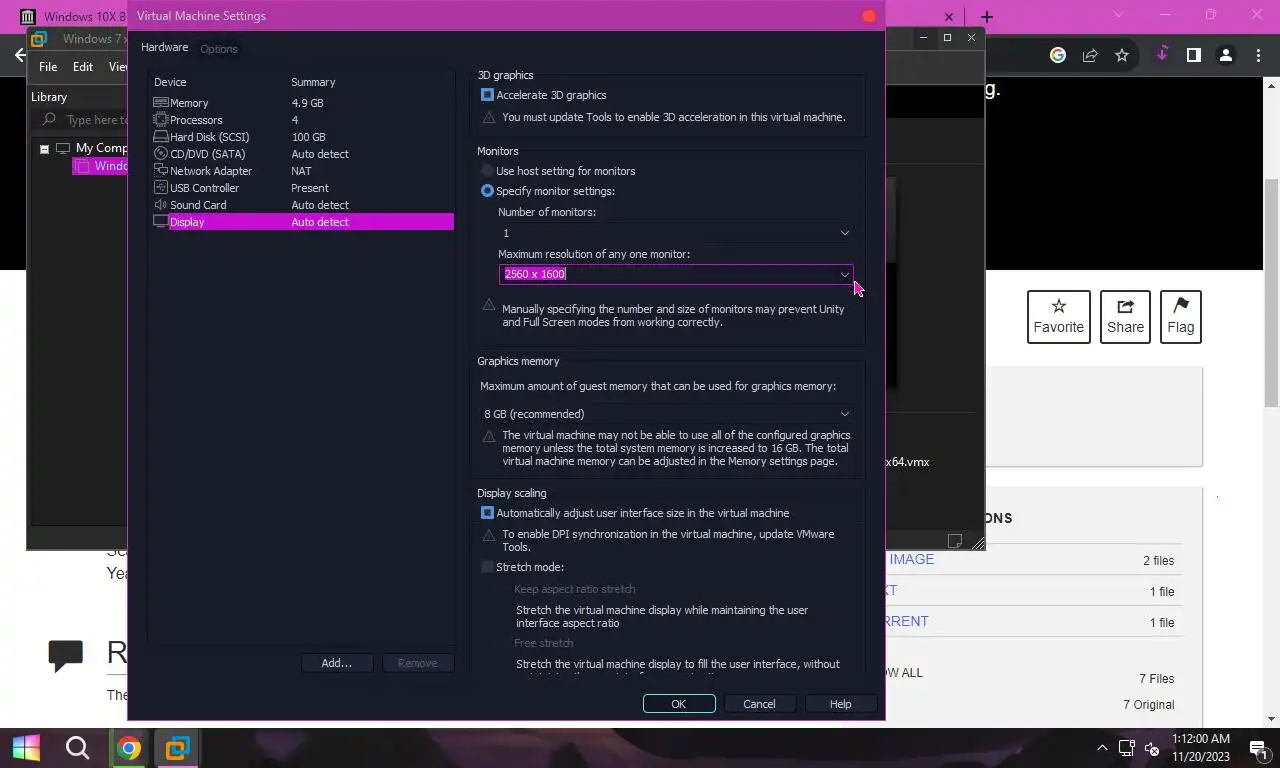Viewport: 1280px width, 768px height.
Task: Select Memory 4.9 GB summary text
Action: [307, 103]
